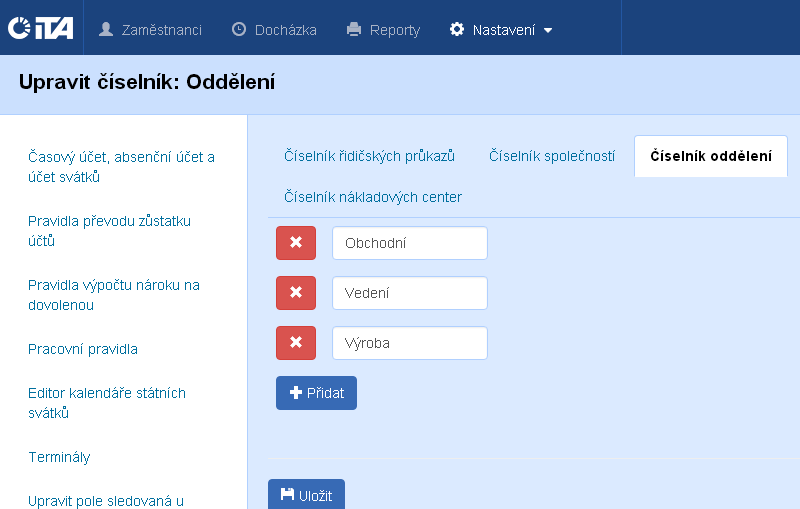Click Přidat to add a department

[x=316, y=393]
